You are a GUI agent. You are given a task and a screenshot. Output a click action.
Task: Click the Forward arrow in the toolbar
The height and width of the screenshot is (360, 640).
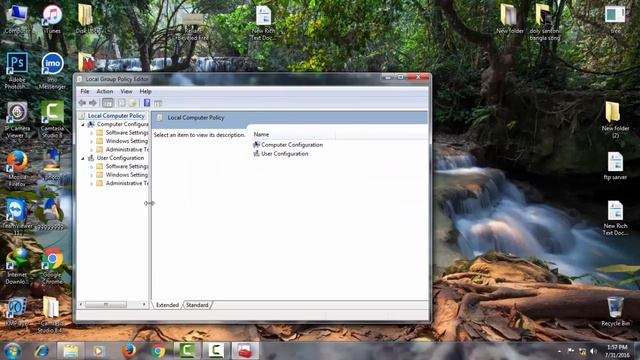(93, 103)
